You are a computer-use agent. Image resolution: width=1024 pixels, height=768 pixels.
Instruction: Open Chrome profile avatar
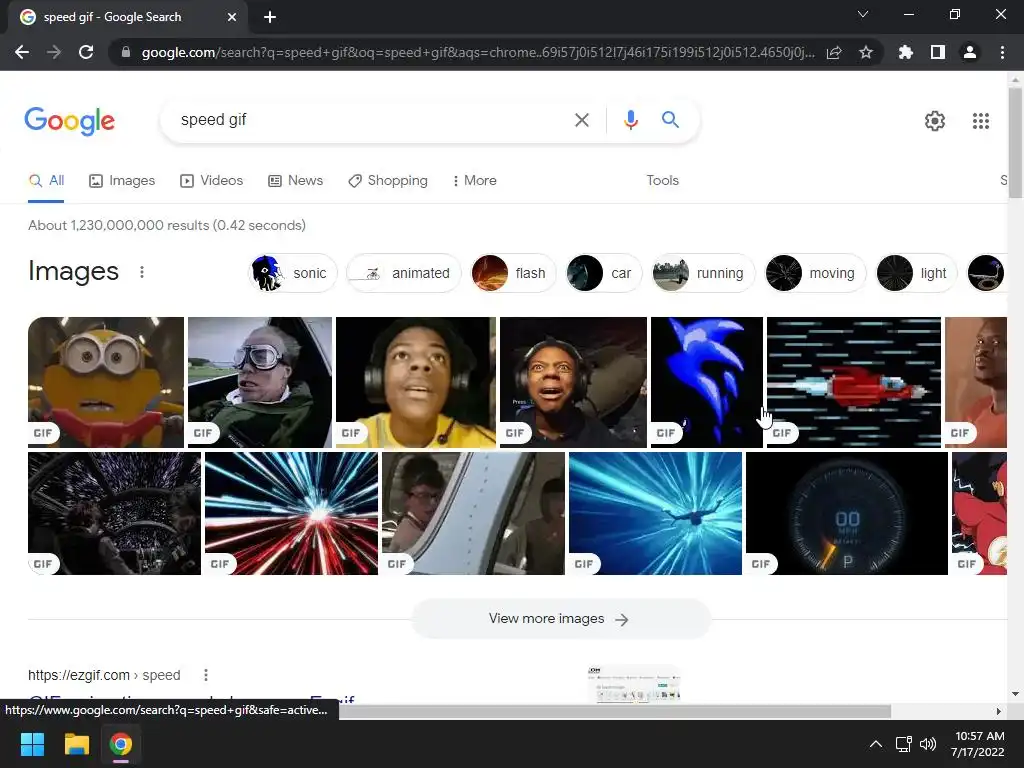[x=970, y=52]
